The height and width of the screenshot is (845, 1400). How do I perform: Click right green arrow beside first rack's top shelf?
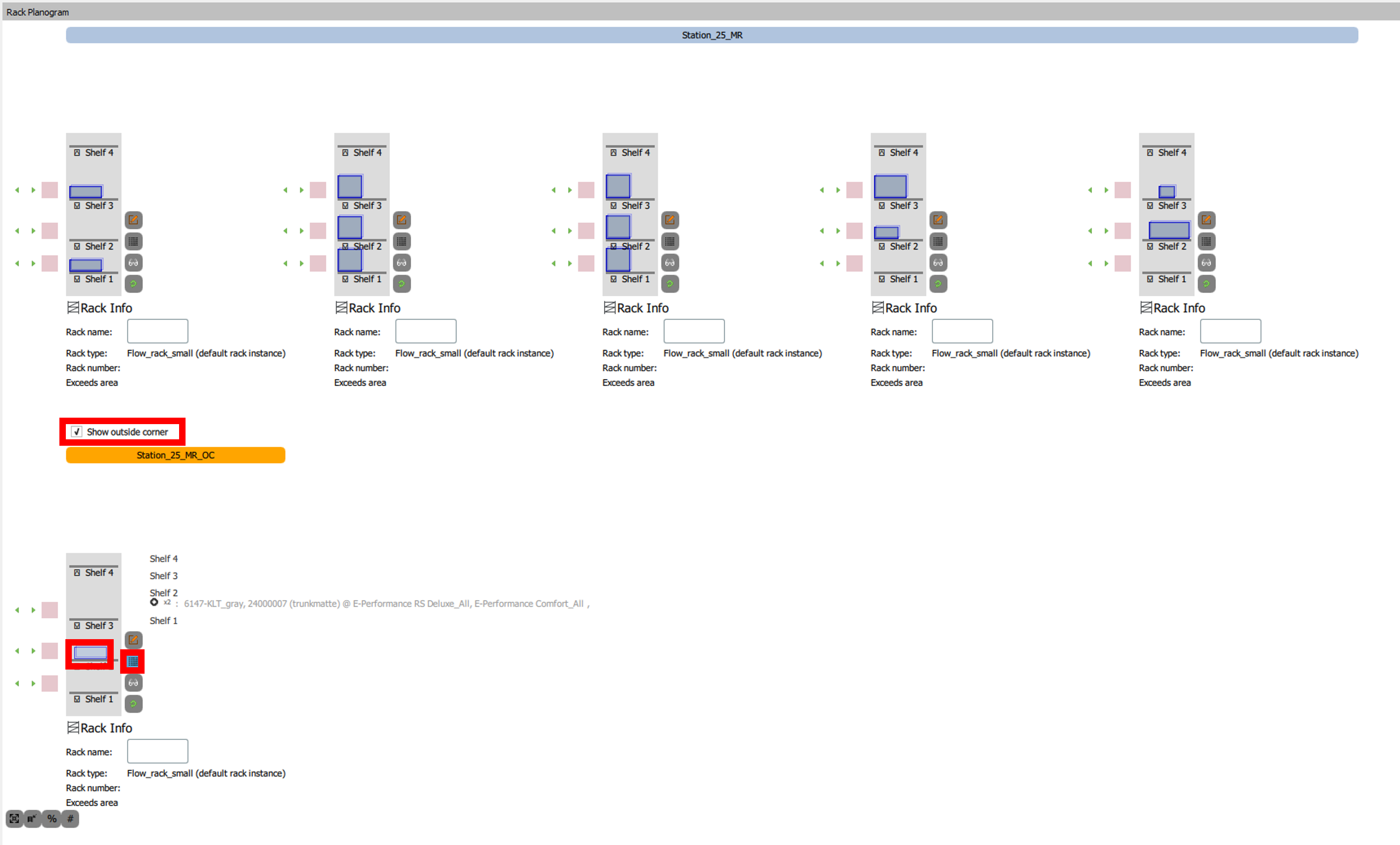click(34, 190)
